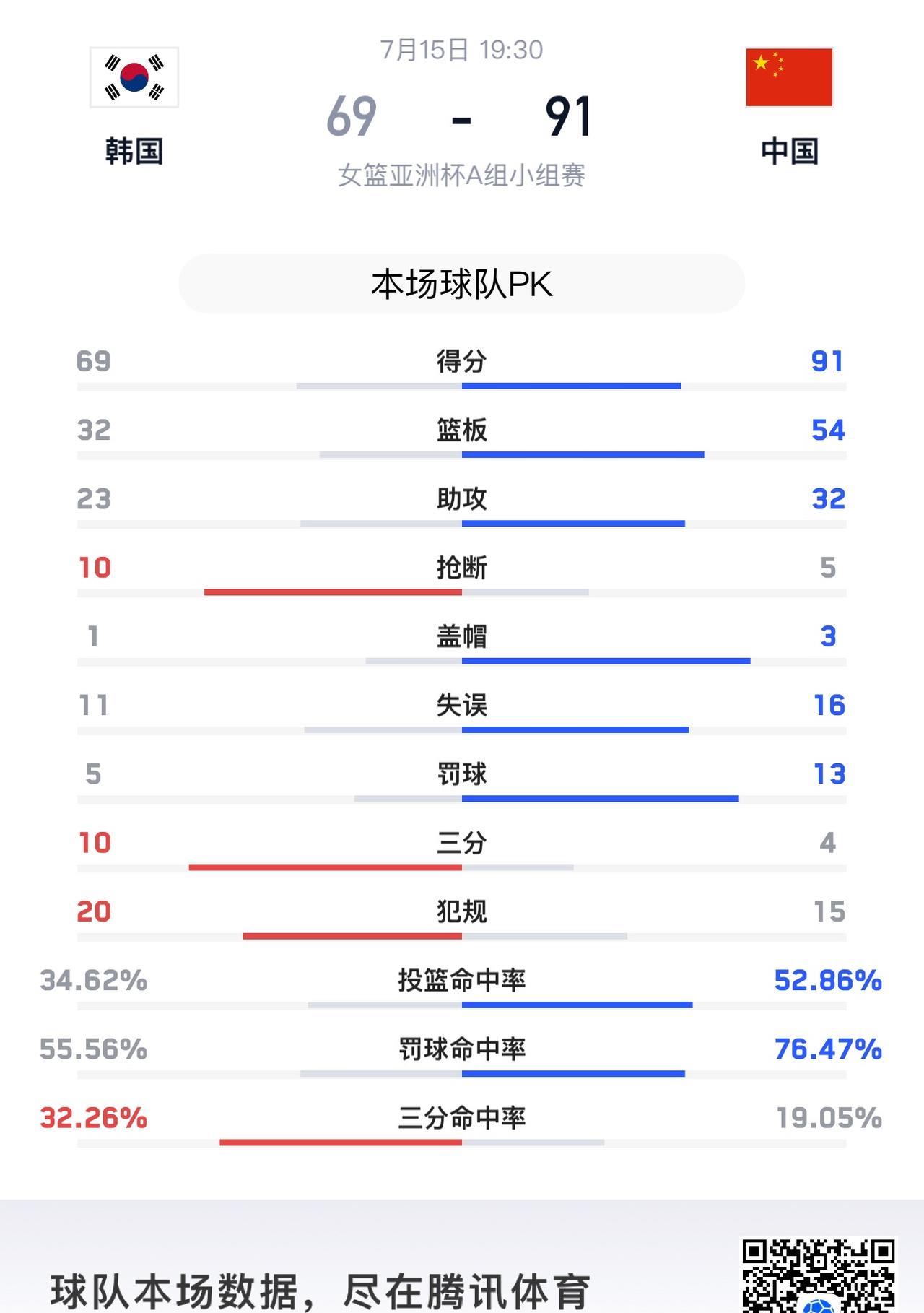Click the 得分 blue progress bar
This screenshot has width=924, height=1313.
571,386
